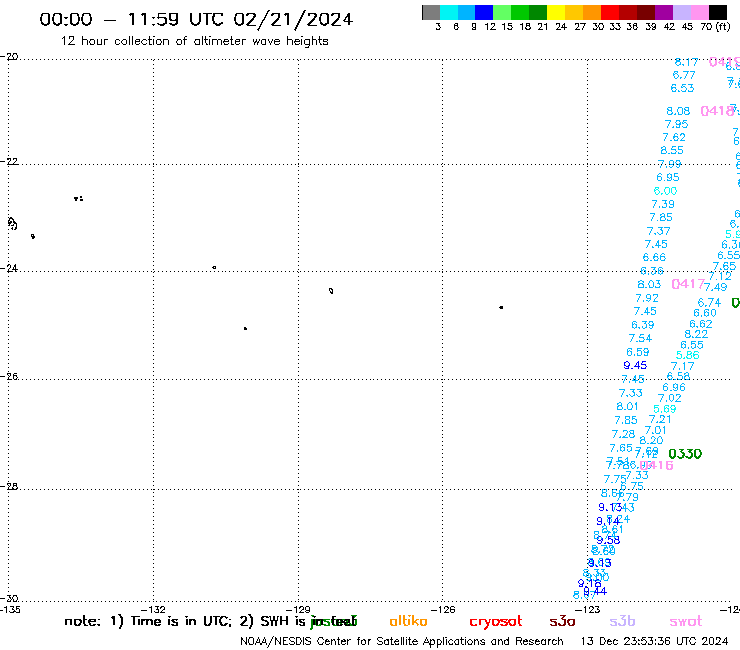The width and height of the screenshot is (740, 650).
Task: Click the cyan legend swatch
Action: point(449,12)
